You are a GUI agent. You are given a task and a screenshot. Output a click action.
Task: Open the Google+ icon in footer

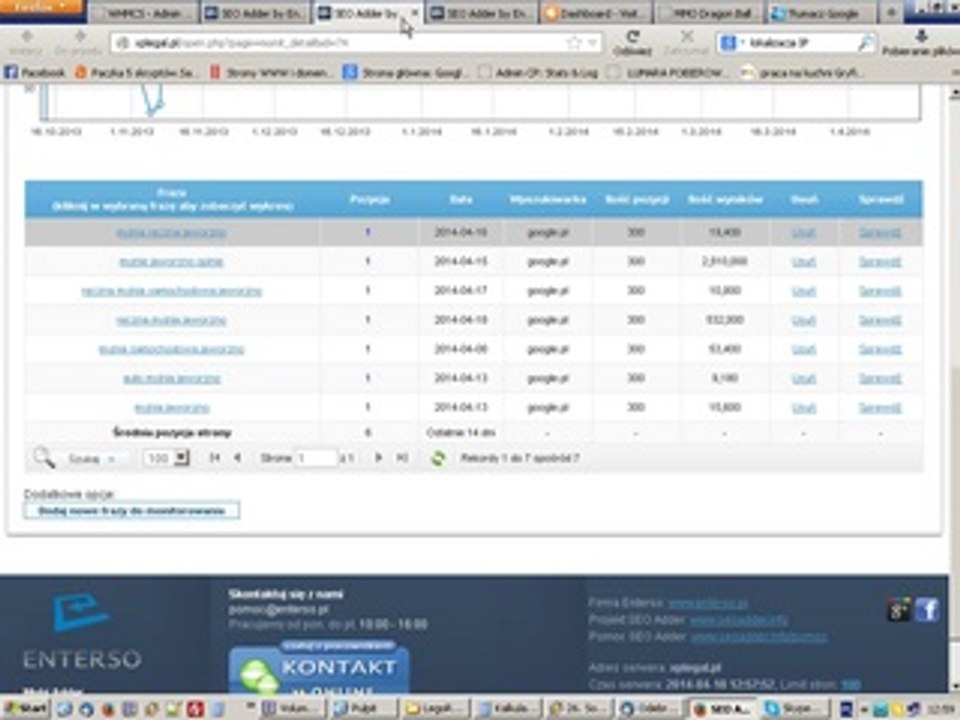click(898, 610)
